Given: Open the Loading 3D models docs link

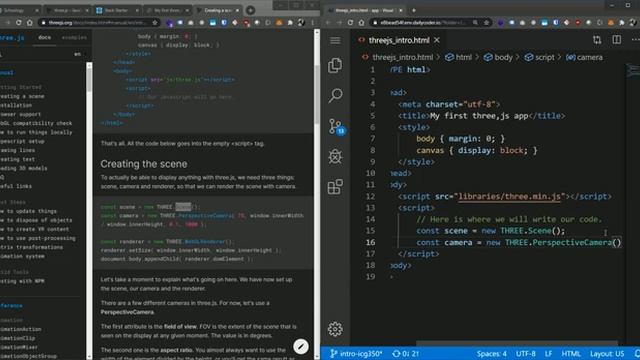Looking at the screenshot, I should [23, 168].
